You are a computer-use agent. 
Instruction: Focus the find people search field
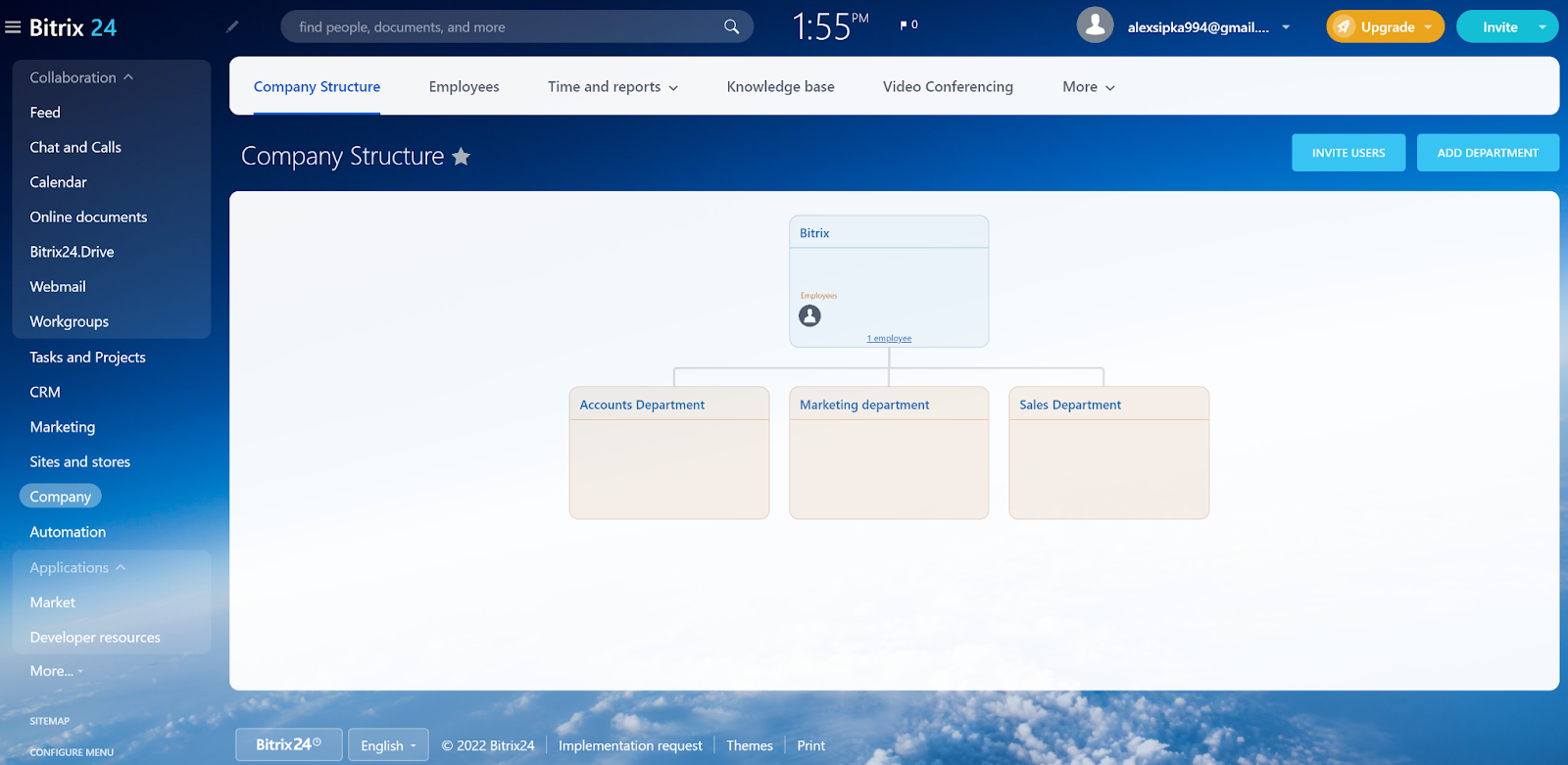[x=500, y=26]
